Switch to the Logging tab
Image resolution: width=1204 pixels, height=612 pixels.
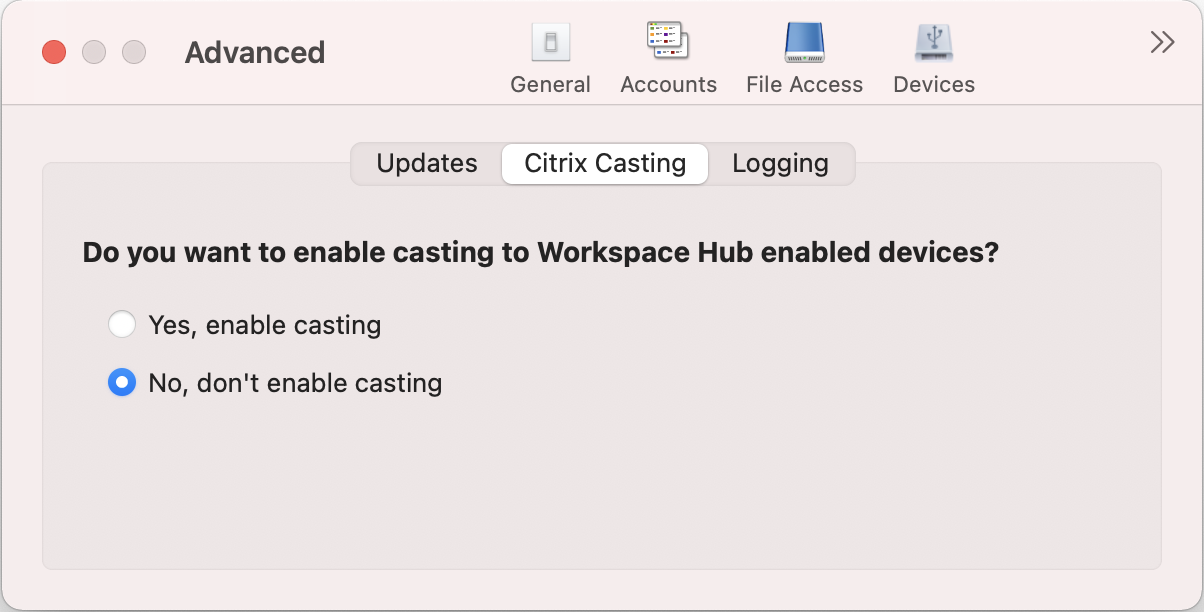click(780, 164)
